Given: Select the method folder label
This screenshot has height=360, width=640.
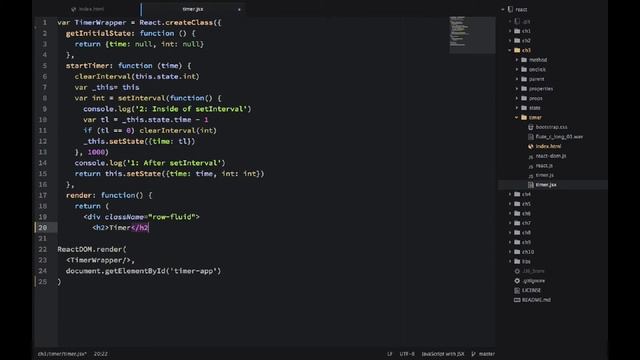Looking at the screenshot, I should (538, 60).
